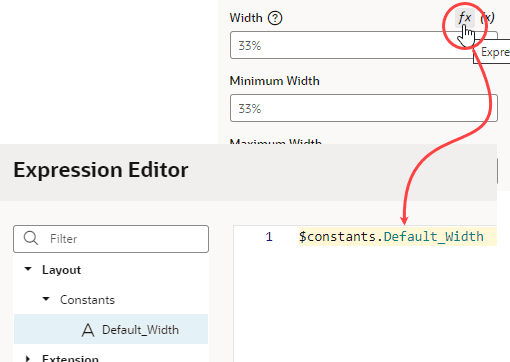This screenshot has width=510, height=362.
Task: Click line number 1 in the editor gutter
Action: (x=269, y=237)
